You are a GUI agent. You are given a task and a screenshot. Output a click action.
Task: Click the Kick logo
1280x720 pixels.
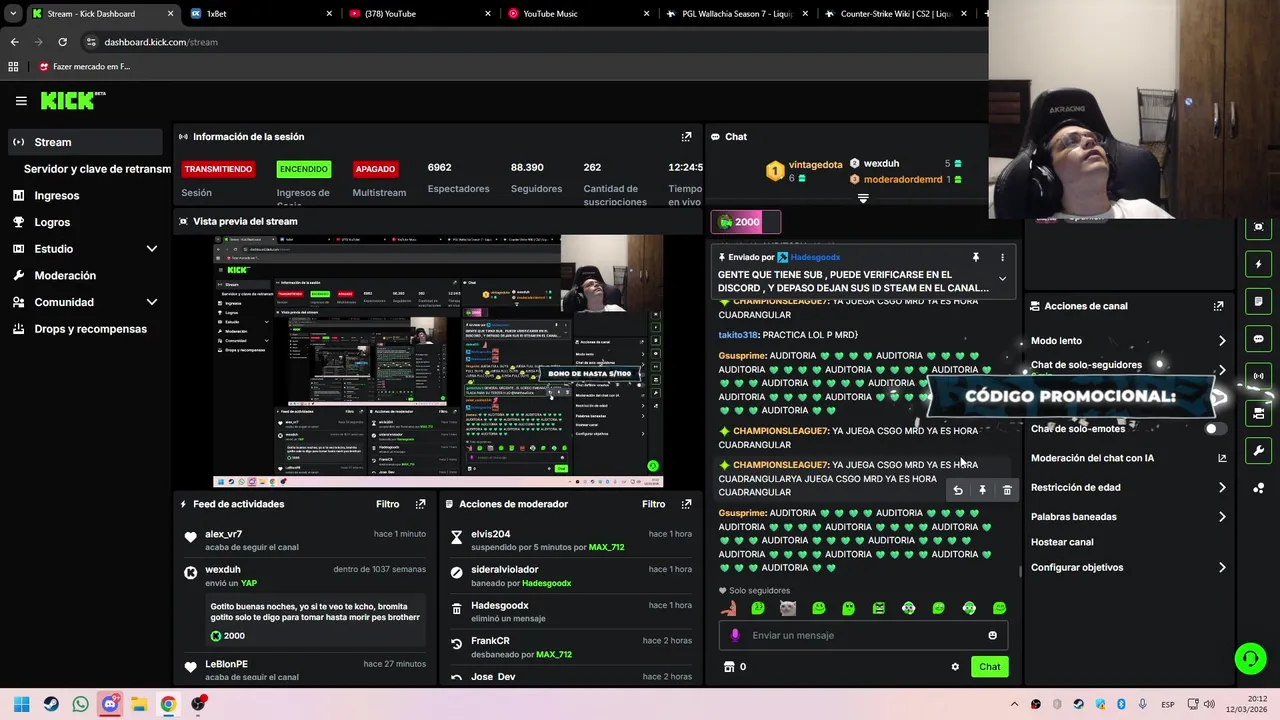(x=72, y=100)
